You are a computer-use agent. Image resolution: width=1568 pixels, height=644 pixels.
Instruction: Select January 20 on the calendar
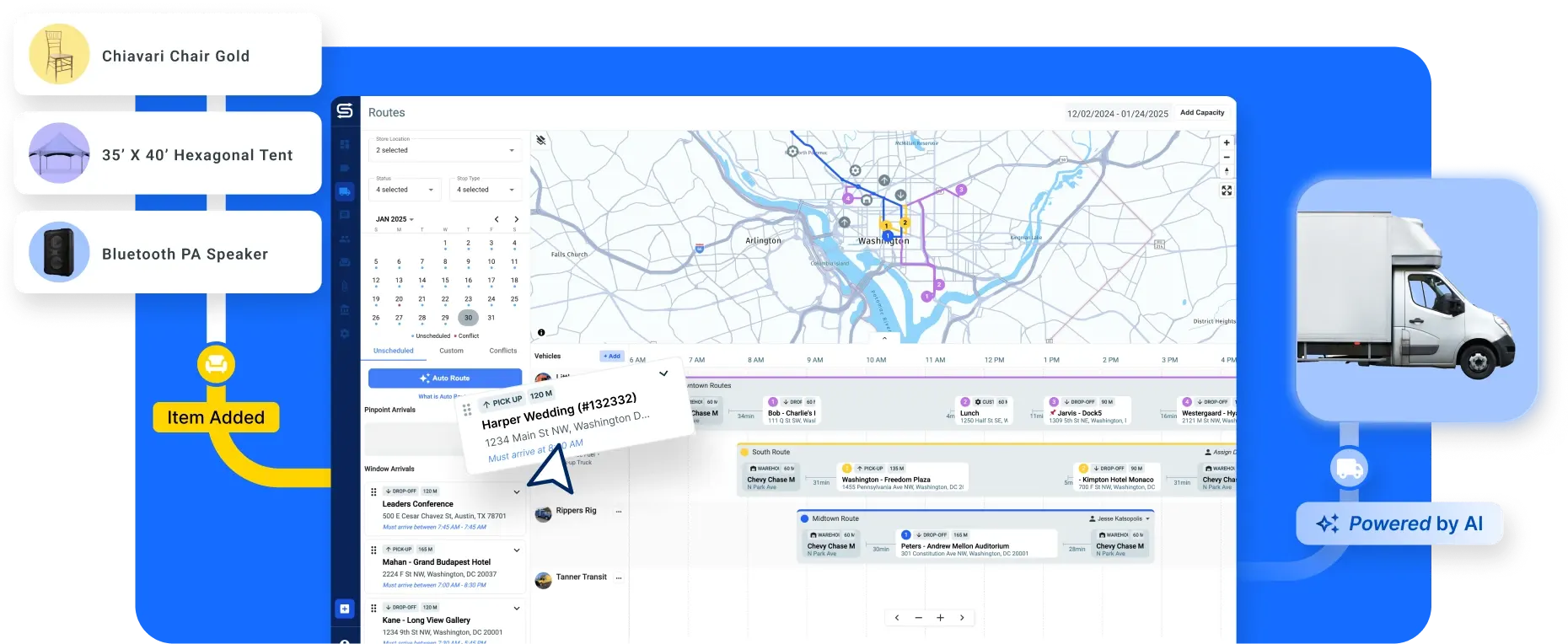(x=399, y=299)
